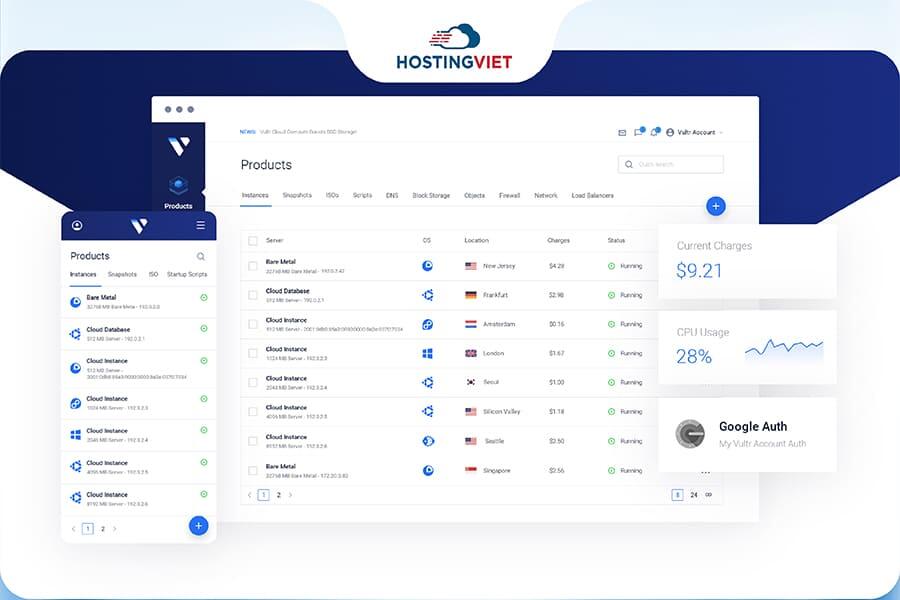This screenshot has height=600, width=900.
Task: Open the Firewall tab
Action: click(x=509, y=195)
